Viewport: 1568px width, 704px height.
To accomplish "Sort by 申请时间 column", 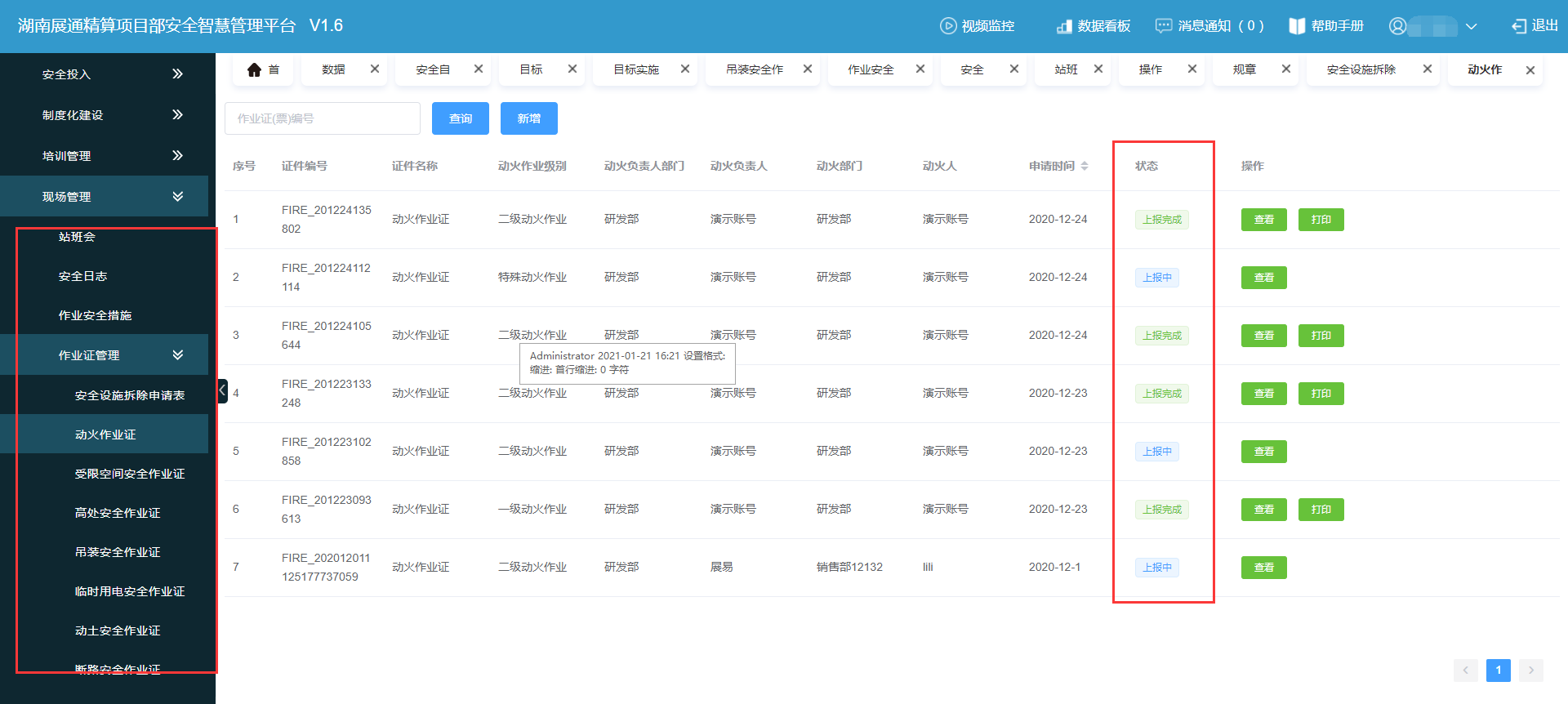I will tap(1085, 166).
